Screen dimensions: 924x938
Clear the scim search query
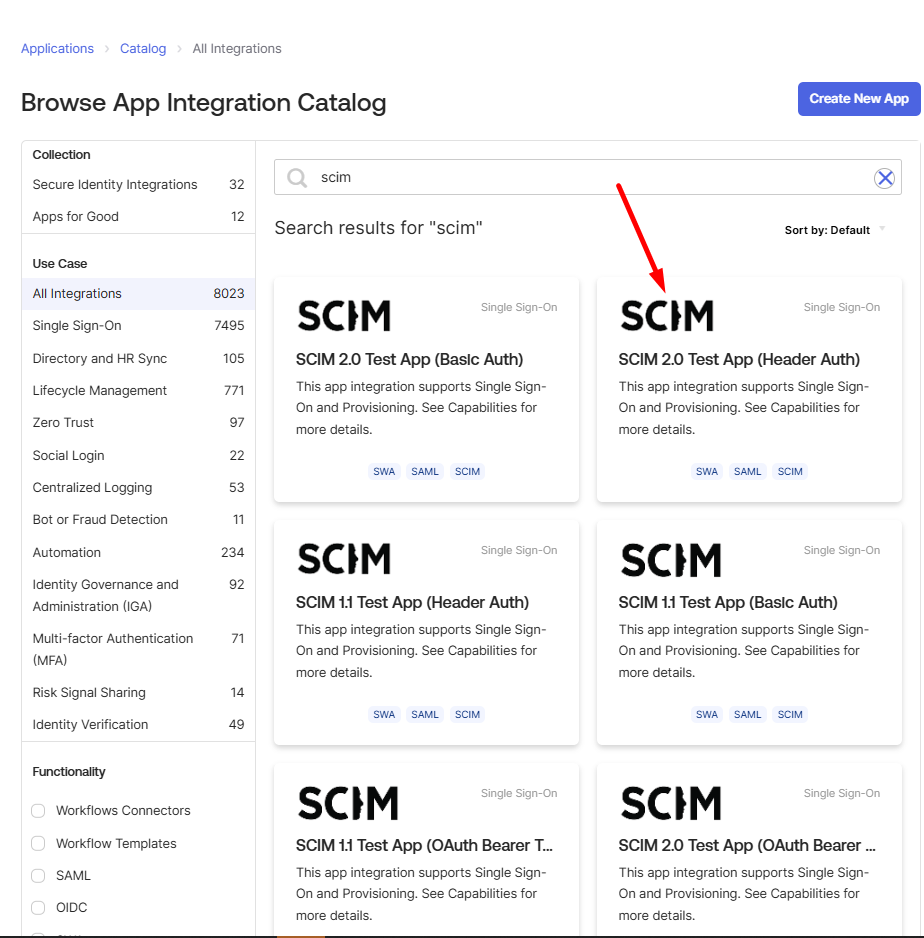coord(885,178)
